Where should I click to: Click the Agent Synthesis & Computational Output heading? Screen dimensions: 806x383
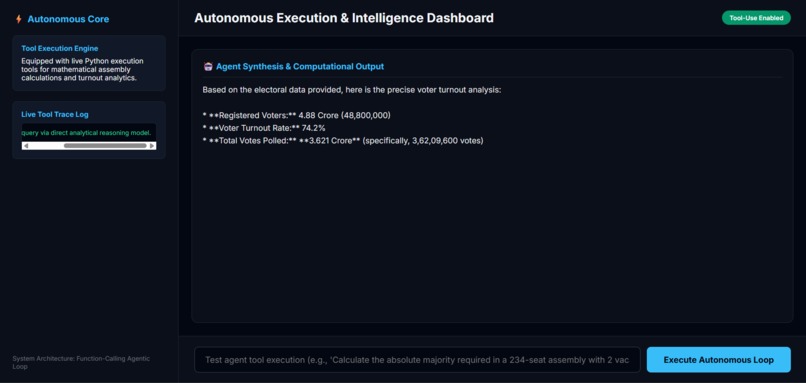tap(300, 66)
